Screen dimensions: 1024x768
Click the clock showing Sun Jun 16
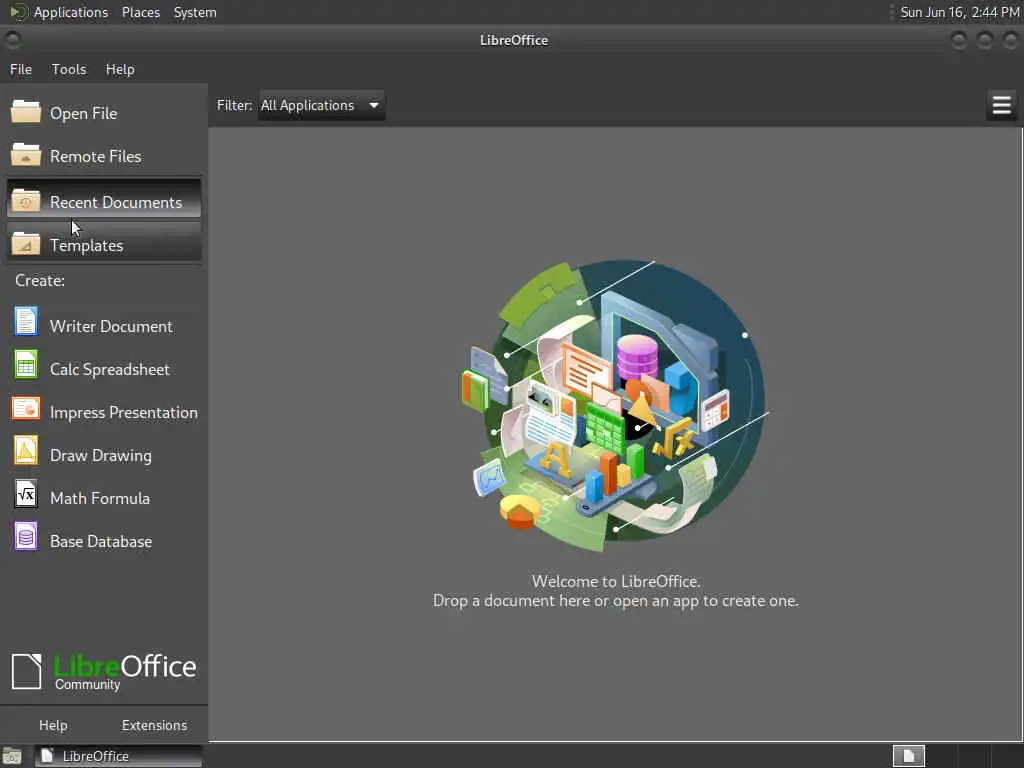point(959,12)
